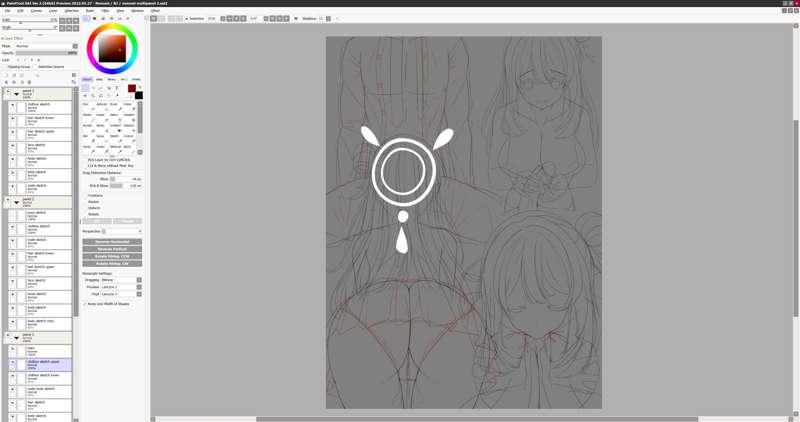This screenshot has width=800, height=422.
Task: Choose the Brush tool
Action: coord(114,107)
